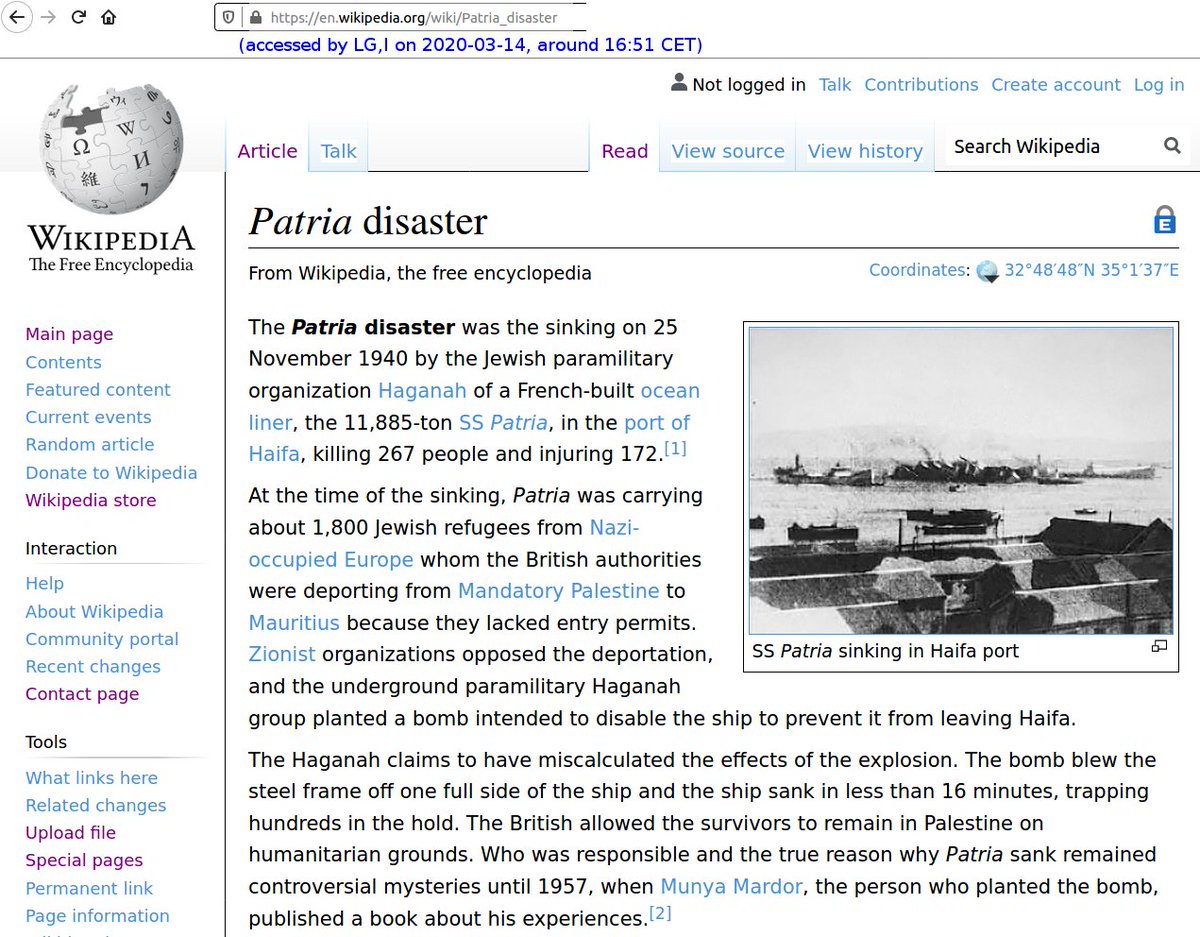Image resolution: width=1200 pixels, height=937 pixels.
Task: Open Current events in sidebar
Action: pos(88,417)
